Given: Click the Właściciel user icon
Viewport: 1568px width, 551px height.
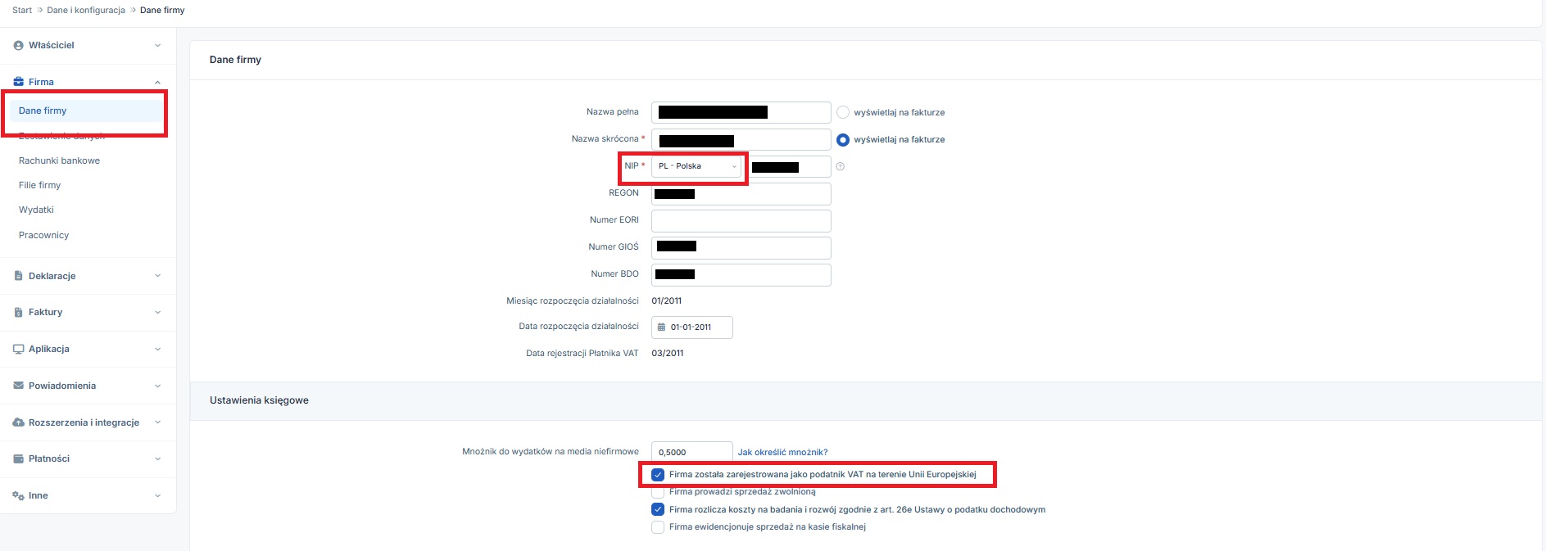Looking at the screenshot, I should [18, 46].
